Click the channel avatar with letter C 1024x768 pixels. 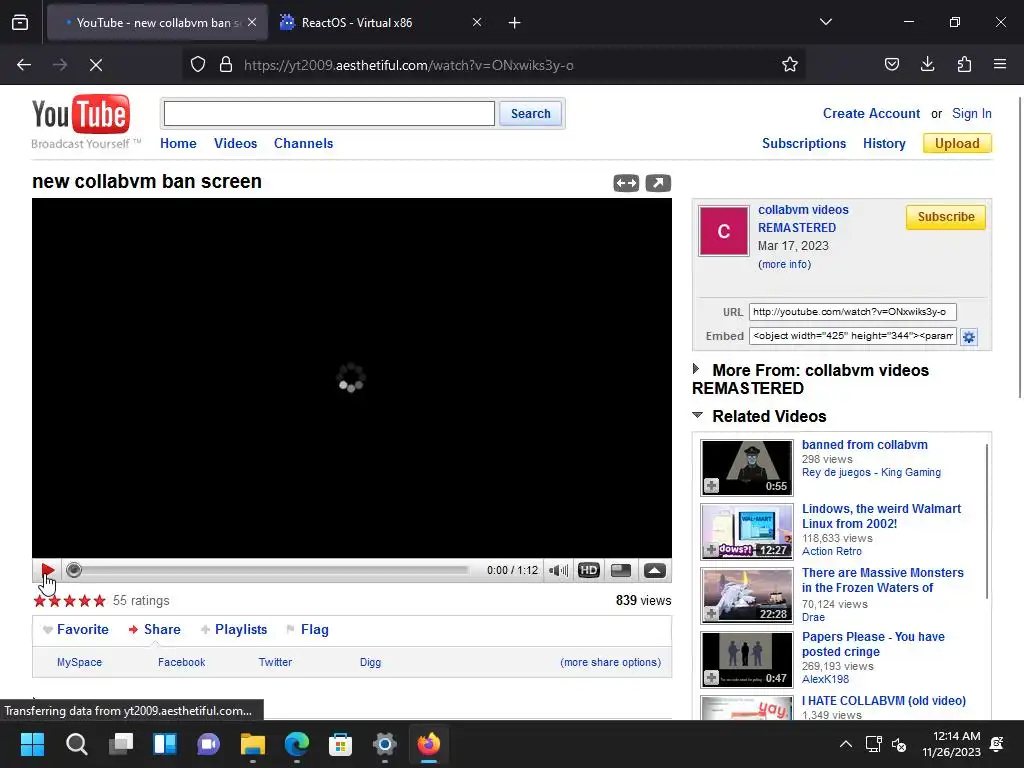pyautogui.click(x=724, y=231)
